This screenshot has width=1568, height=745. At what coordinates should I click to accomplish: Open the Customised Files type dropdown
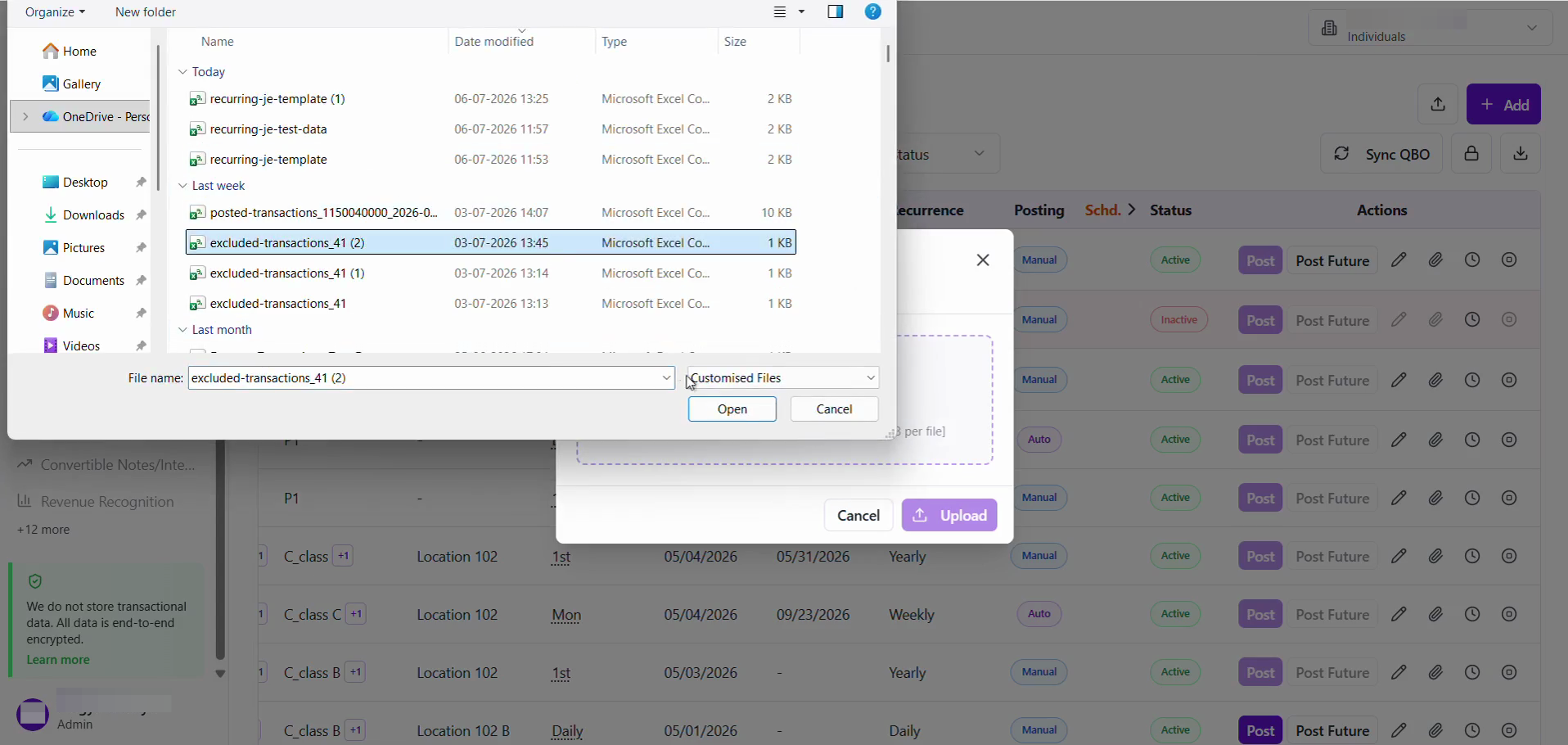pyautogui.click(x=783, y=378)
